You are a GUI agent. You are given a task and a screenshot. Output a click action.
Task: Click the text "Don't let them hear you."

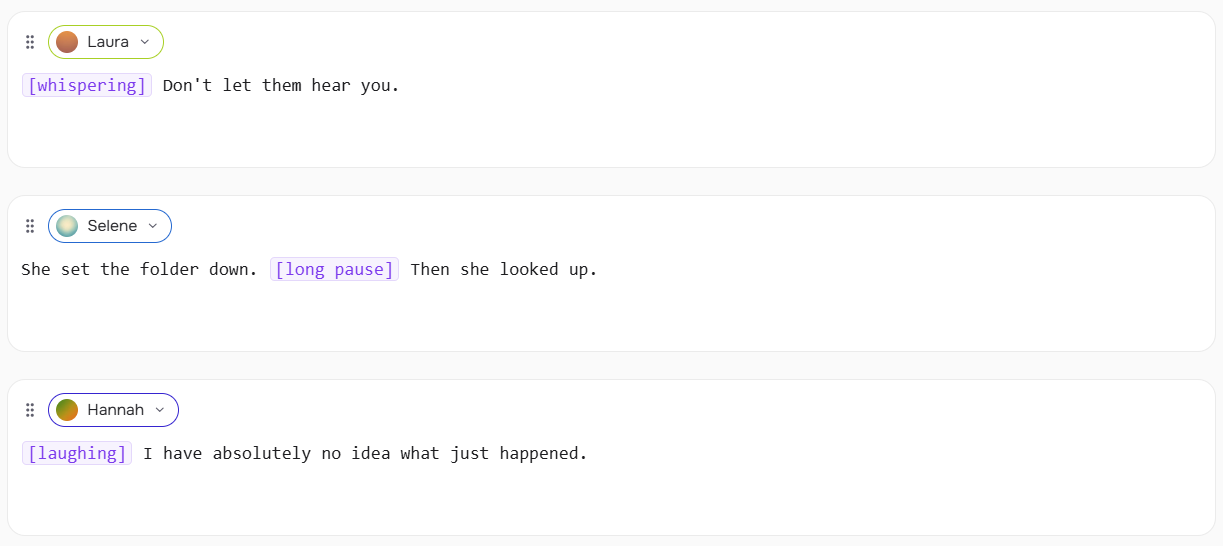click(x=281, y=85)
